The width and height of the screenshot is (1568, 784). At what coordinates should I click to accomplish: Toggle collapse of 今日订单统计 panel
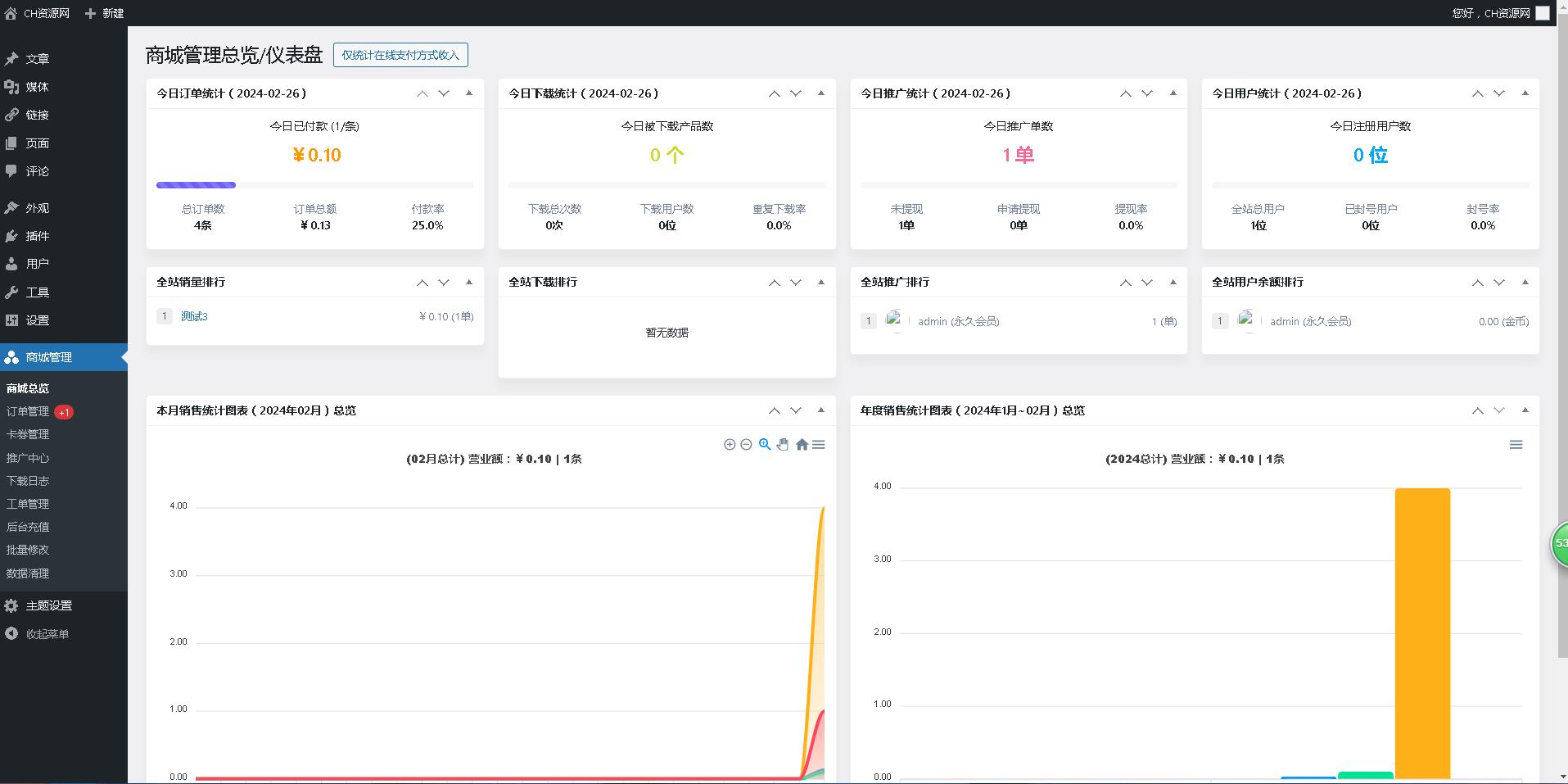point(469,93)
